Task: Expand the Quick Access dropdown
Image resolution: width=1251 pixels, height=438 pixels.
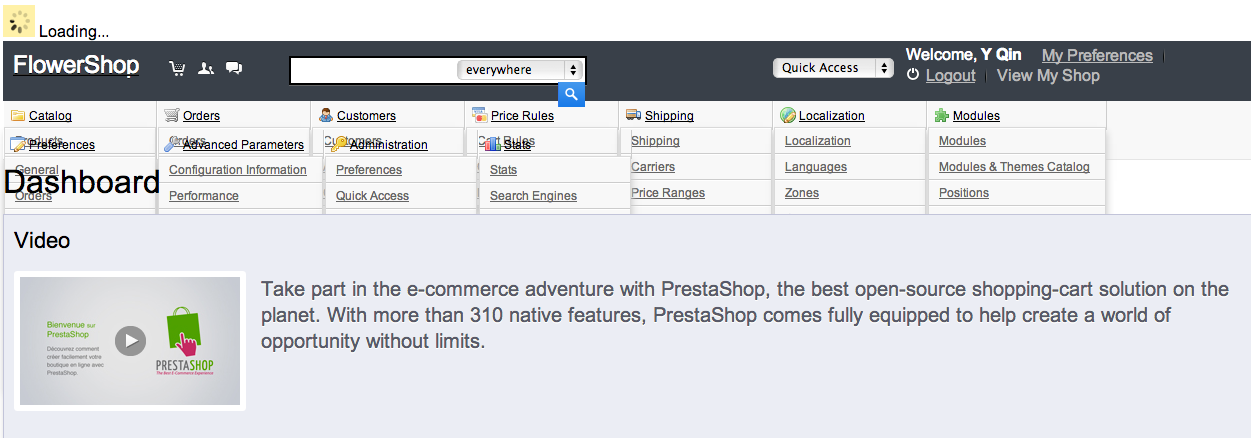Action: click(832, 68)
